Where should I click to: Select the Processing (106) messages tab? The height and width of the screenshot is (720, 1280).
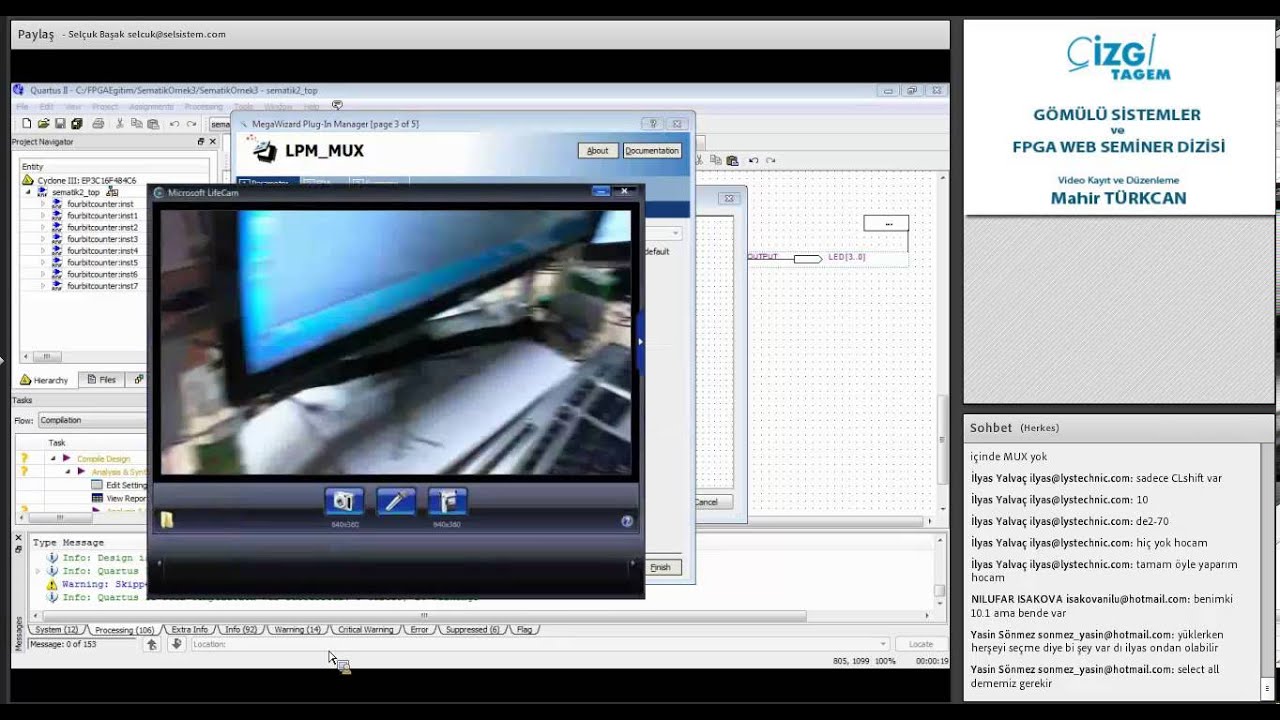[x=124, y=630]
